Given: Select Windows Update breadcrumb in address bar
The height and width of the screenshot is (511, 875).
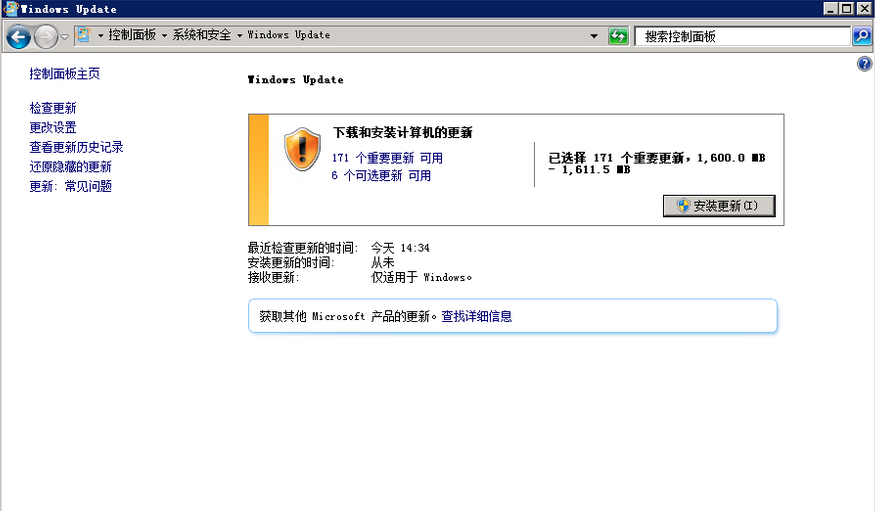Looking at the screenshot, I should pos(289,35).
